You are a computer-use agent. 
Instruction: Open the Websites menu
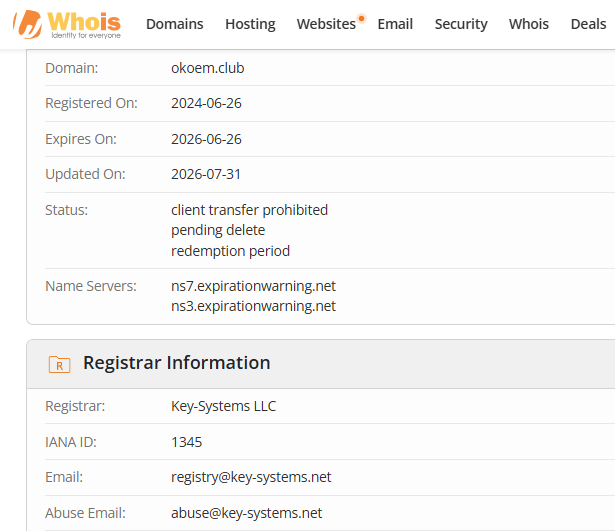pos(326,24)
